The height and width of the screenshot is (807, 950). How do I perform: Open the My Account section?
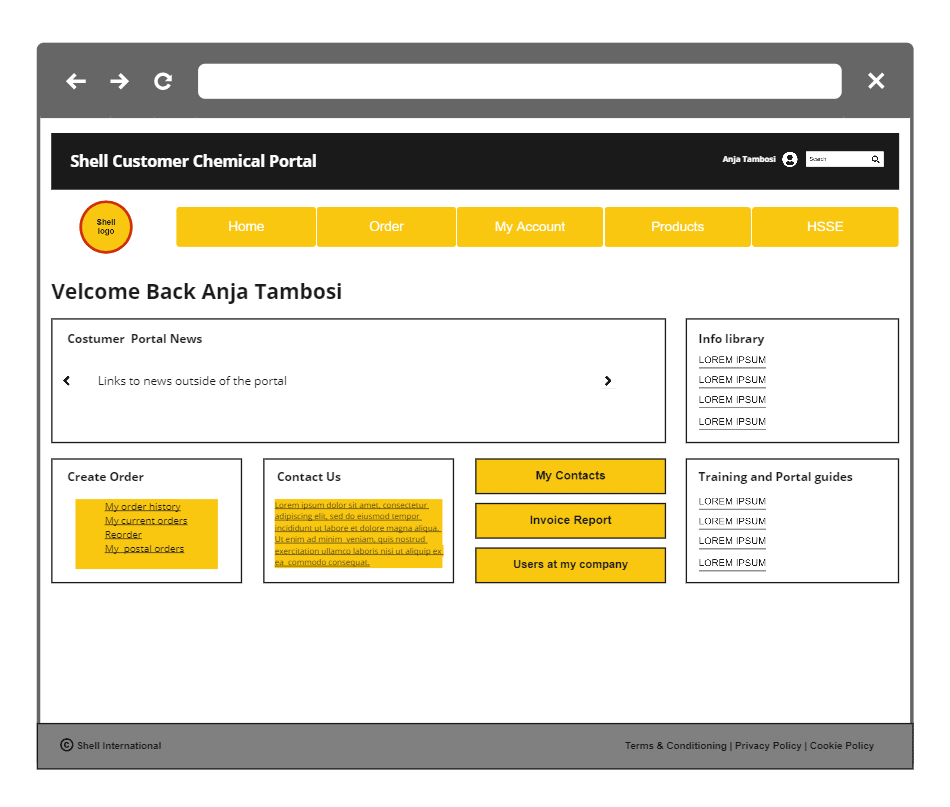(529, 226)
